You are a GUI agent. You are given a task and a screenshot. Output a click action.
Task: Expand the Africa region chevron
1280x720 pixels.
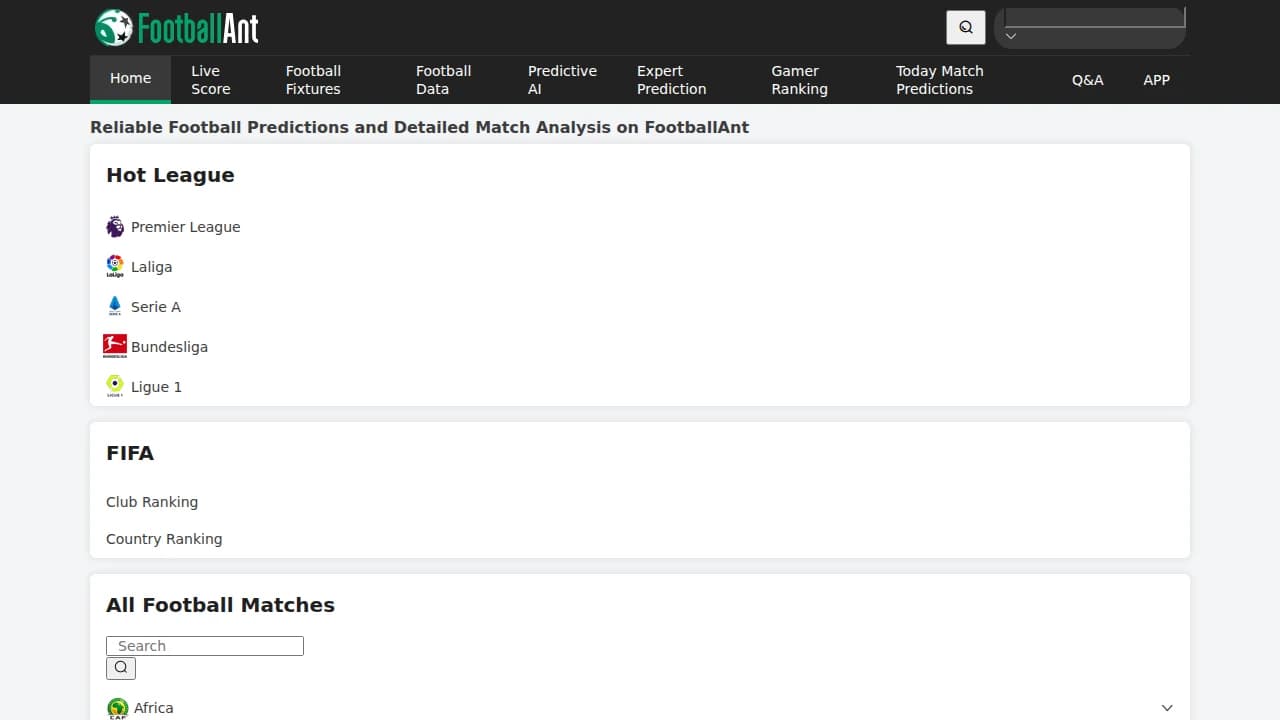point(1166,708)
